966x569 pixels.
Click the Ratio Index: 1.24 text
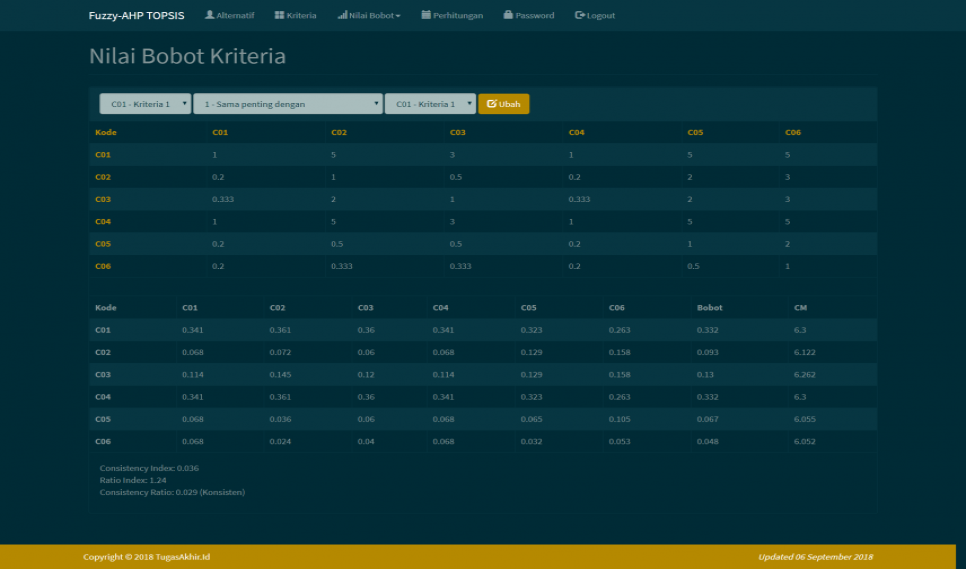click(x=133, y=480)
